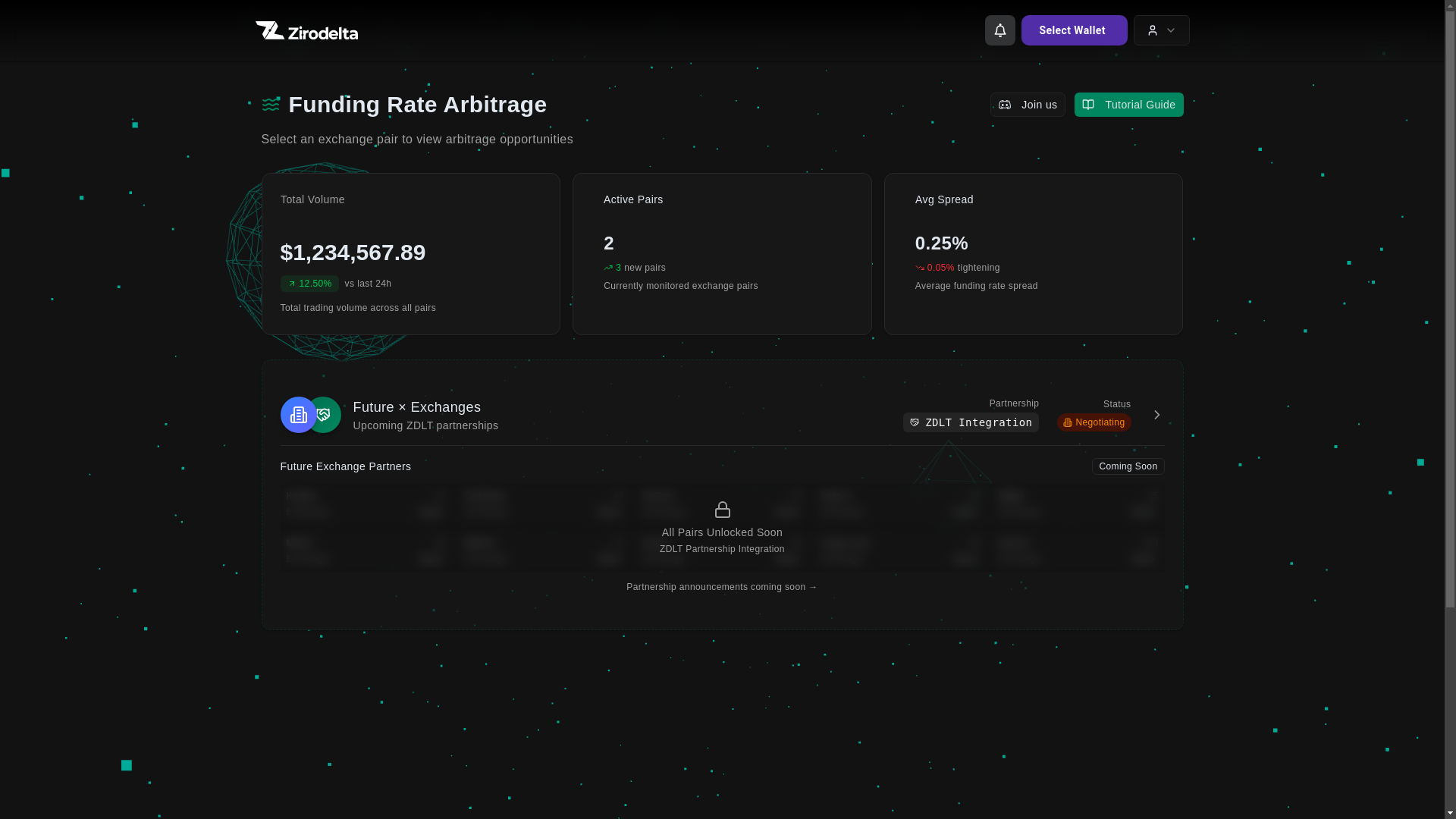Click the notification bell icon

pyautogui.click(x=999, y=30)
